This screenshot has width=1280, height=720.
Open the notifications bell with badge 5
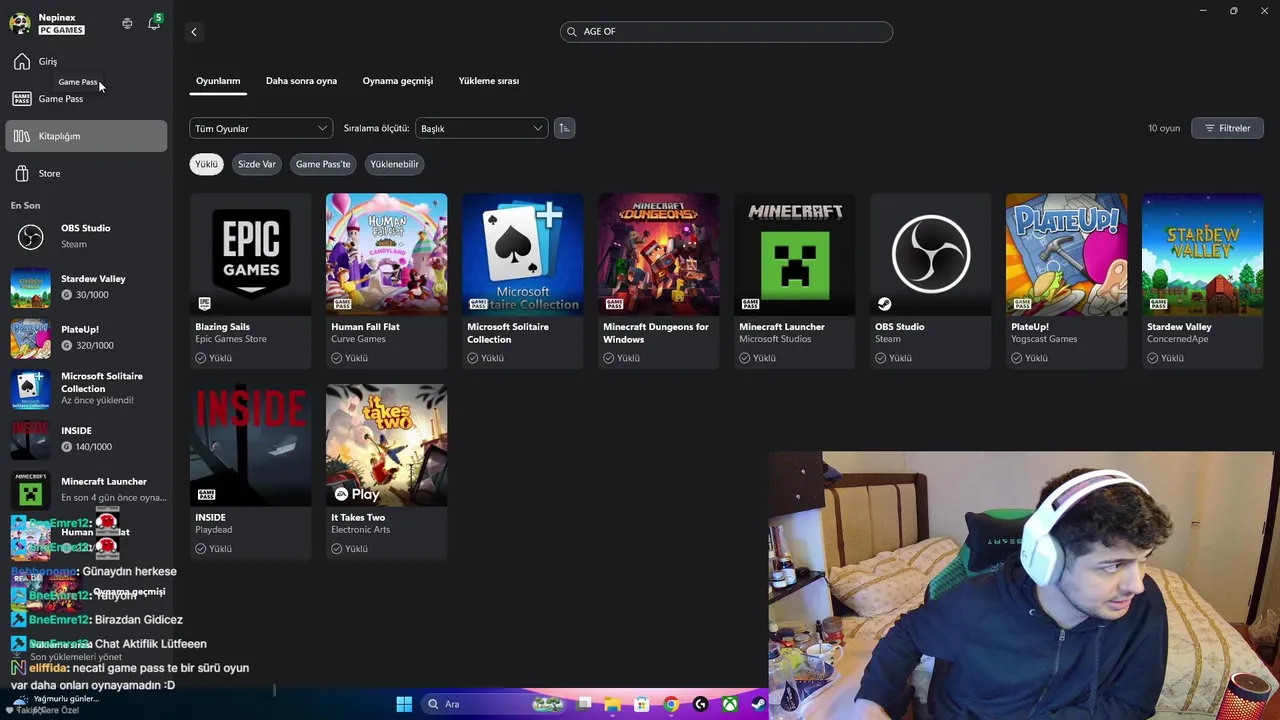(154, 23)
